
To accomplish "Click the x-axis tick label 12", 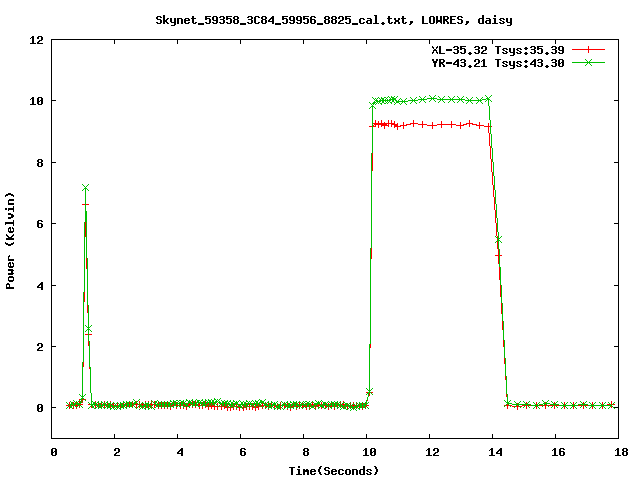I will pos(432,452).
